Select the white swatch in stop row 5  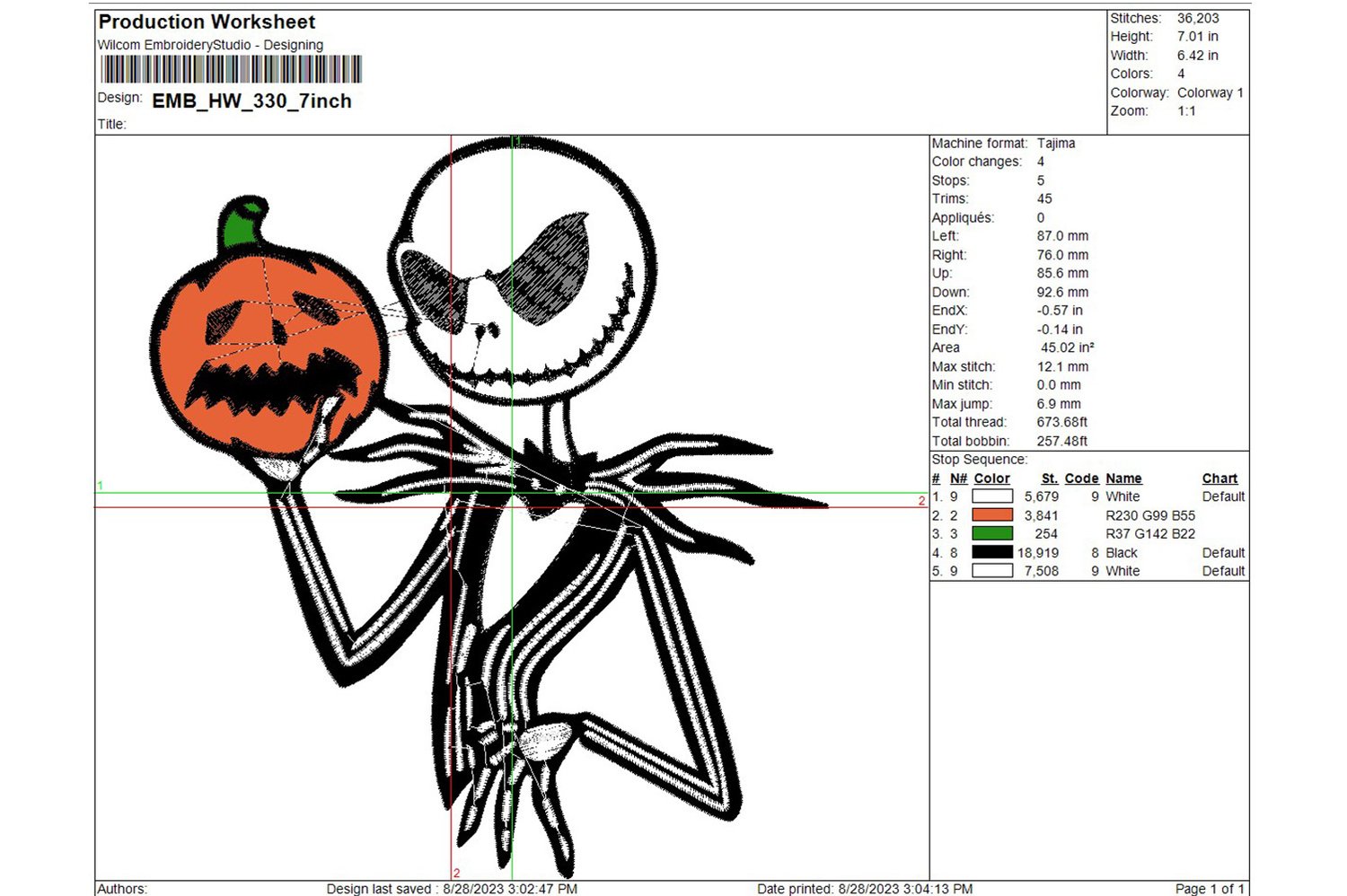(992, 571)
